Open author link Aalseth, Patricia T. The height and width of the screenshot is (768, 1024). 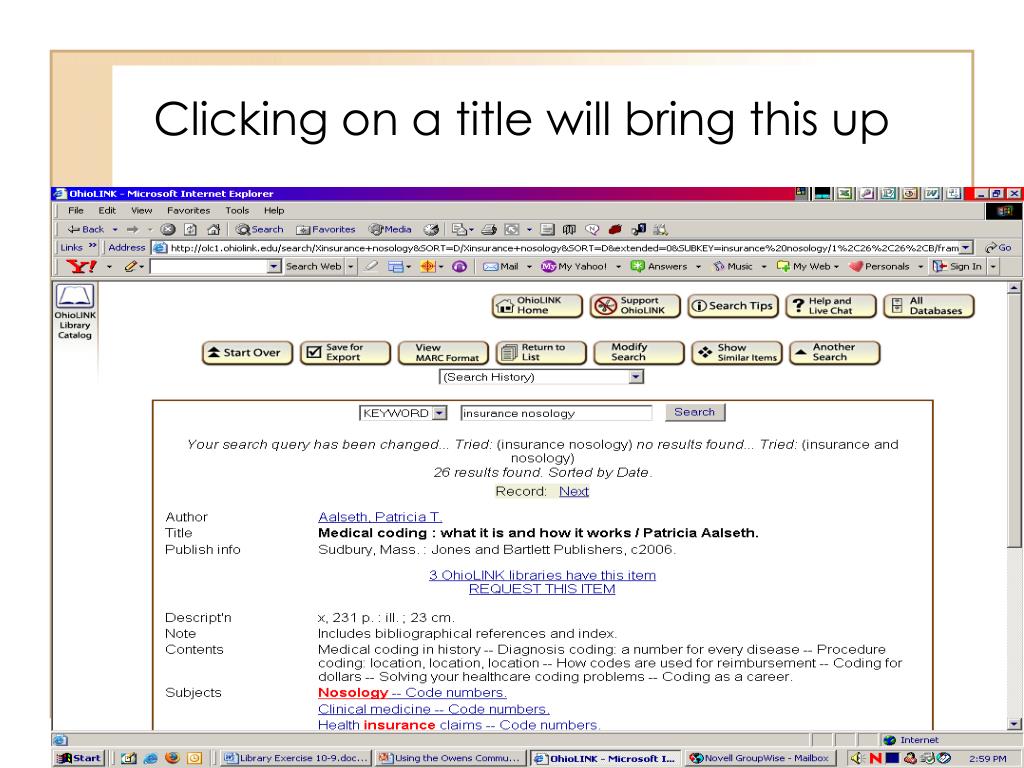click(380, 517)
